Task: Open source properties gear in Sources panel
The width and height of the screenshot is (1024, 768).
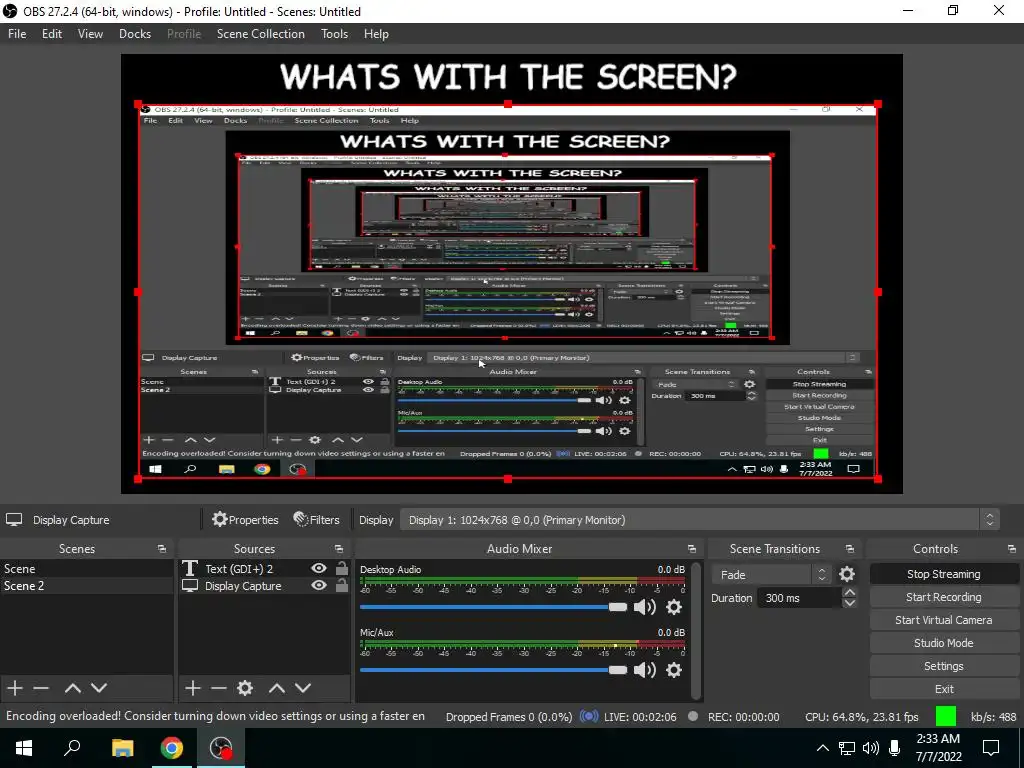Action: pyautogui.click(x=245, y=688)
